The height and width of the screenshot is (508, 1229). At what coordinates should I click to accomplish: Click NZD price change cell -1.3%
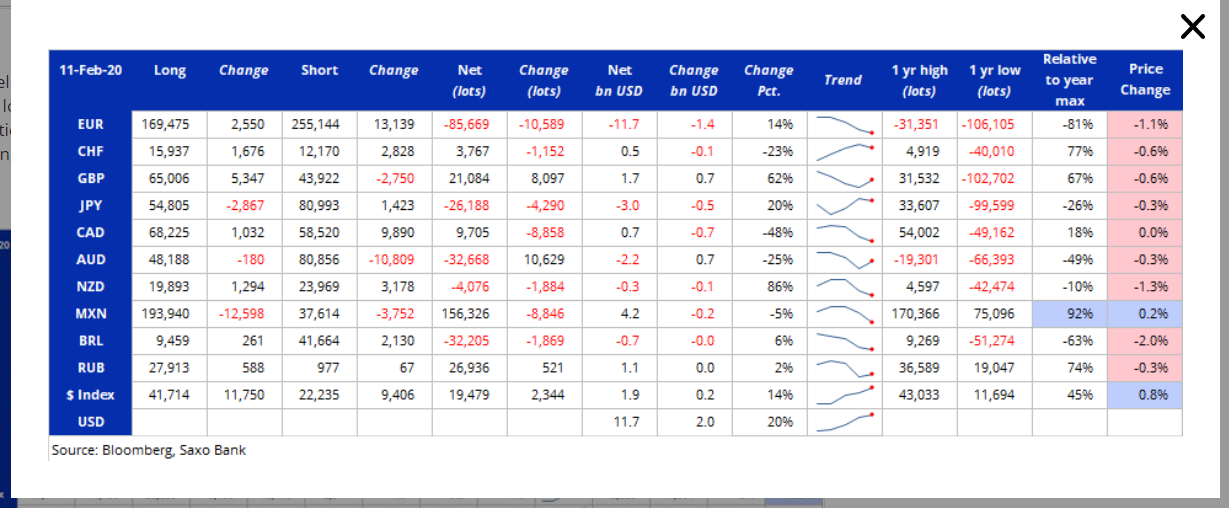[x=1145, y=287]
